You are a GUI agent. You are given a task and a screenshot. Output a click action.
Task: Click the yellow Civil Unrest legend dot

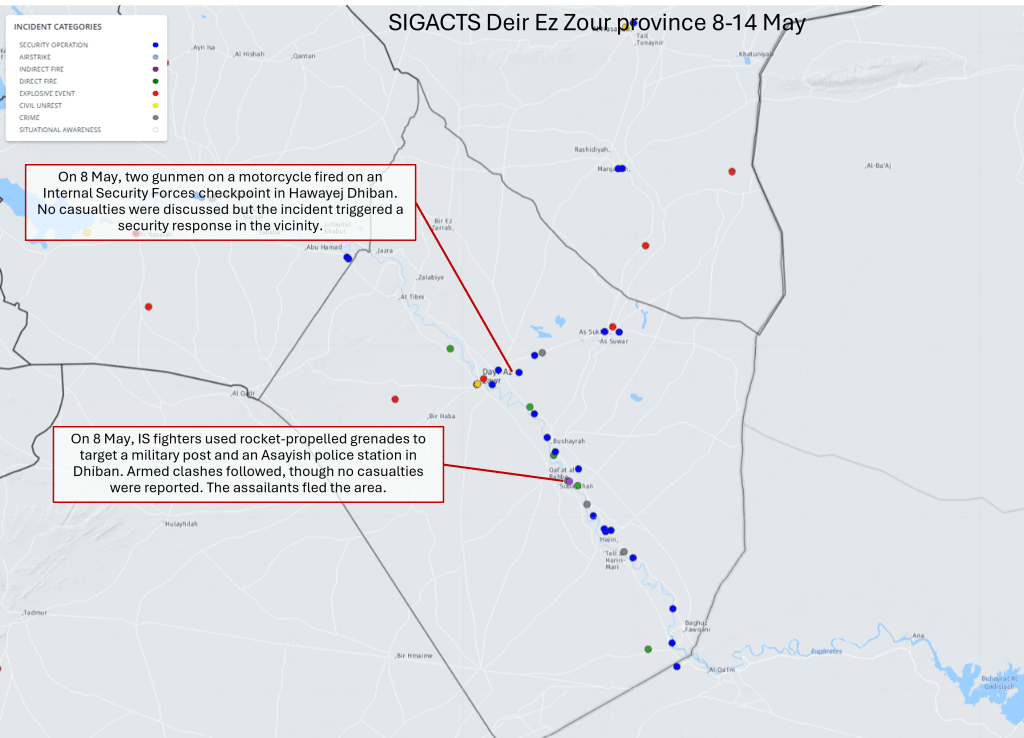(155, 106)
